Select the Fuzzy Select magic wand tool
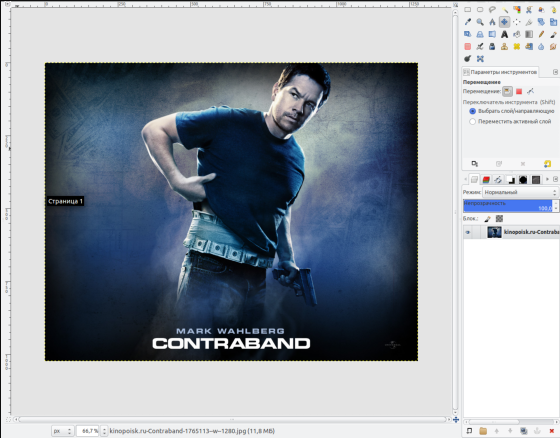The image size is (560, 438). coord(504,10)
